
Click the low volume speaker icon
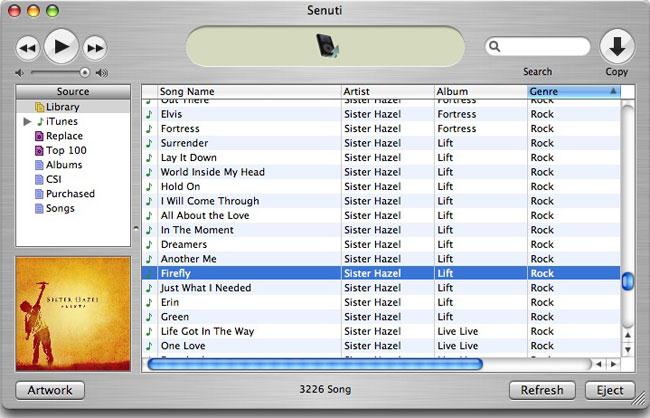coord(19,73)
